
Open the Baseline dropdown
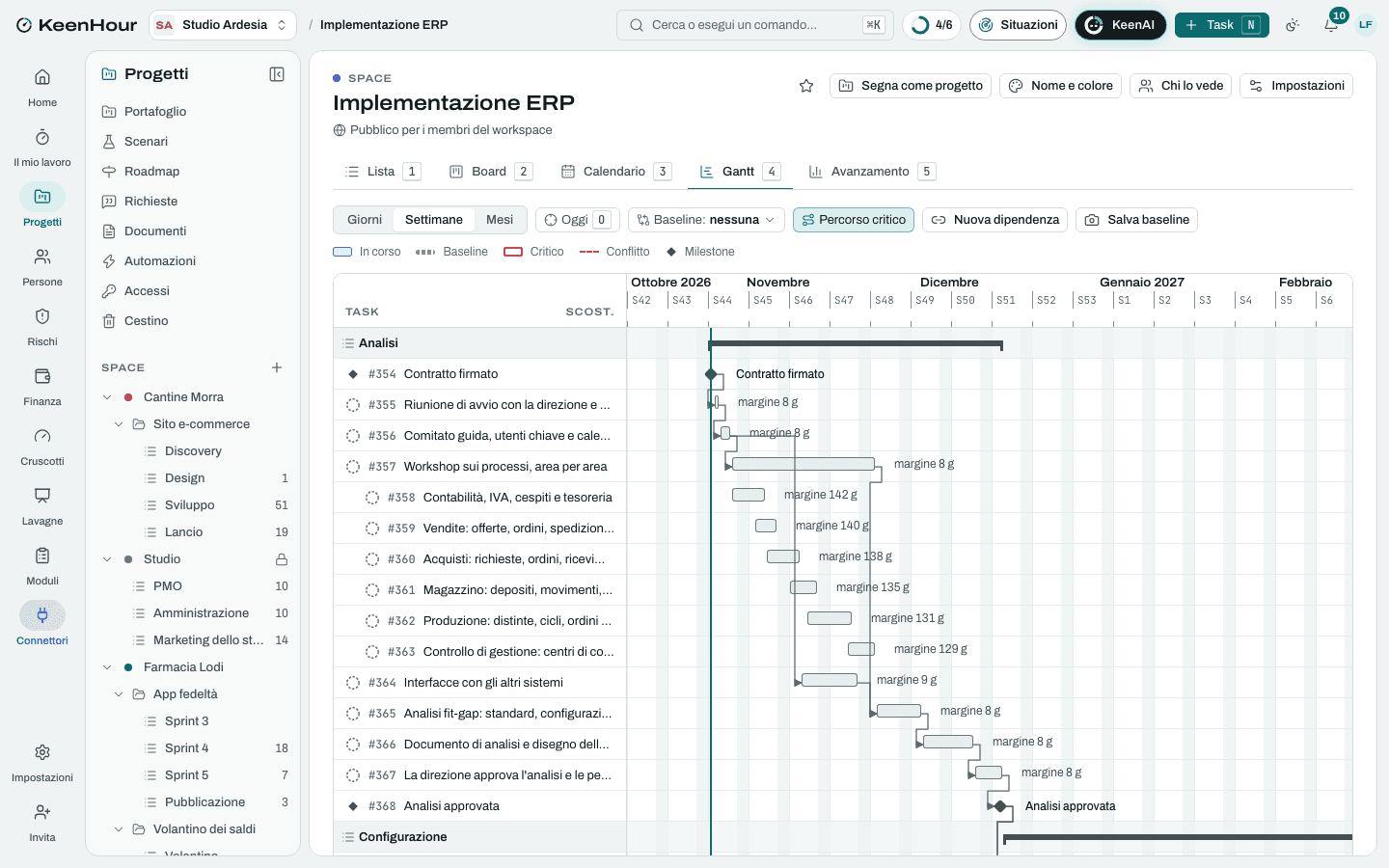pos(705,220)
